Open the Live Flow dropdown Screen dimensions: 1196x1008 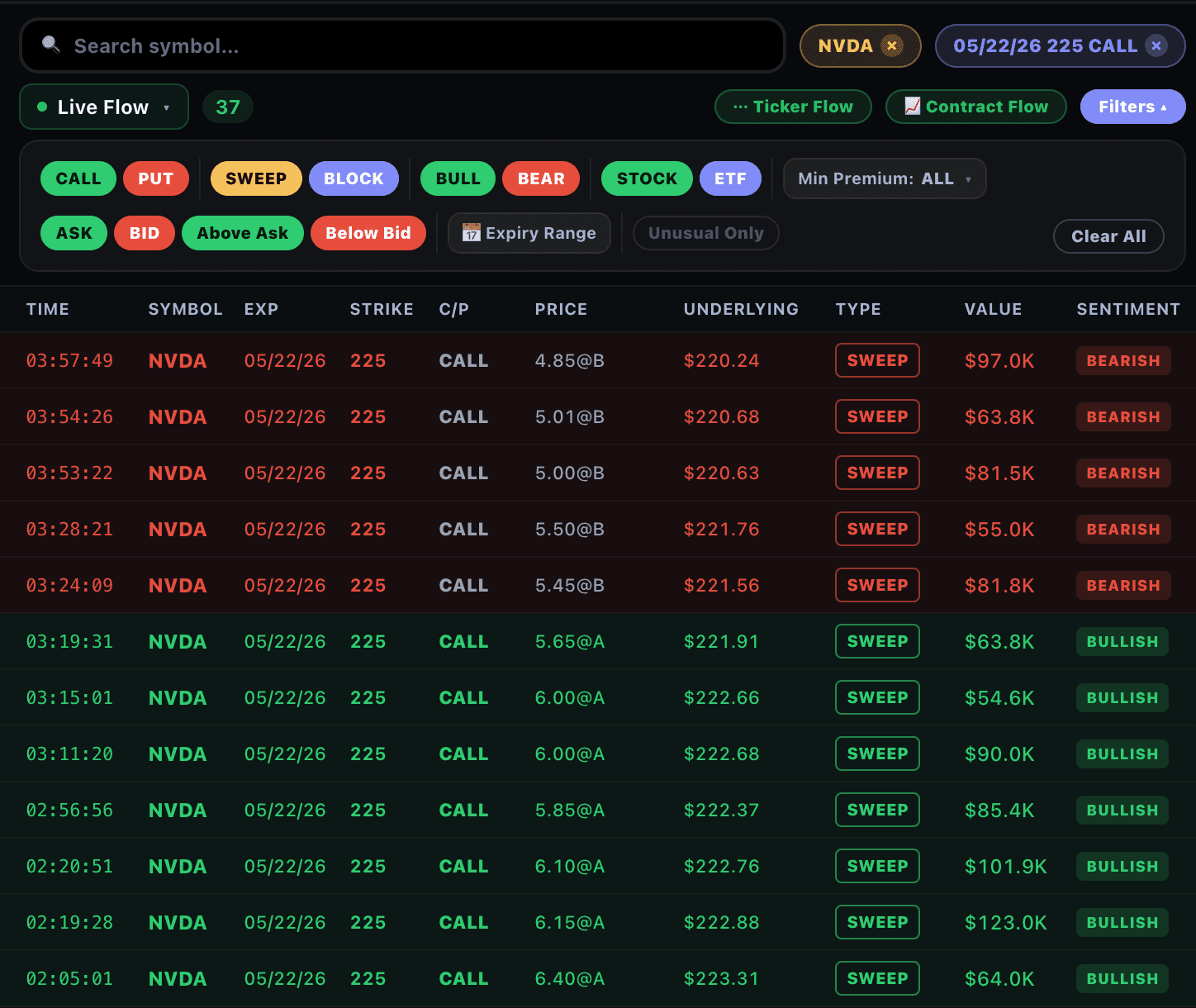pos(104,107)
